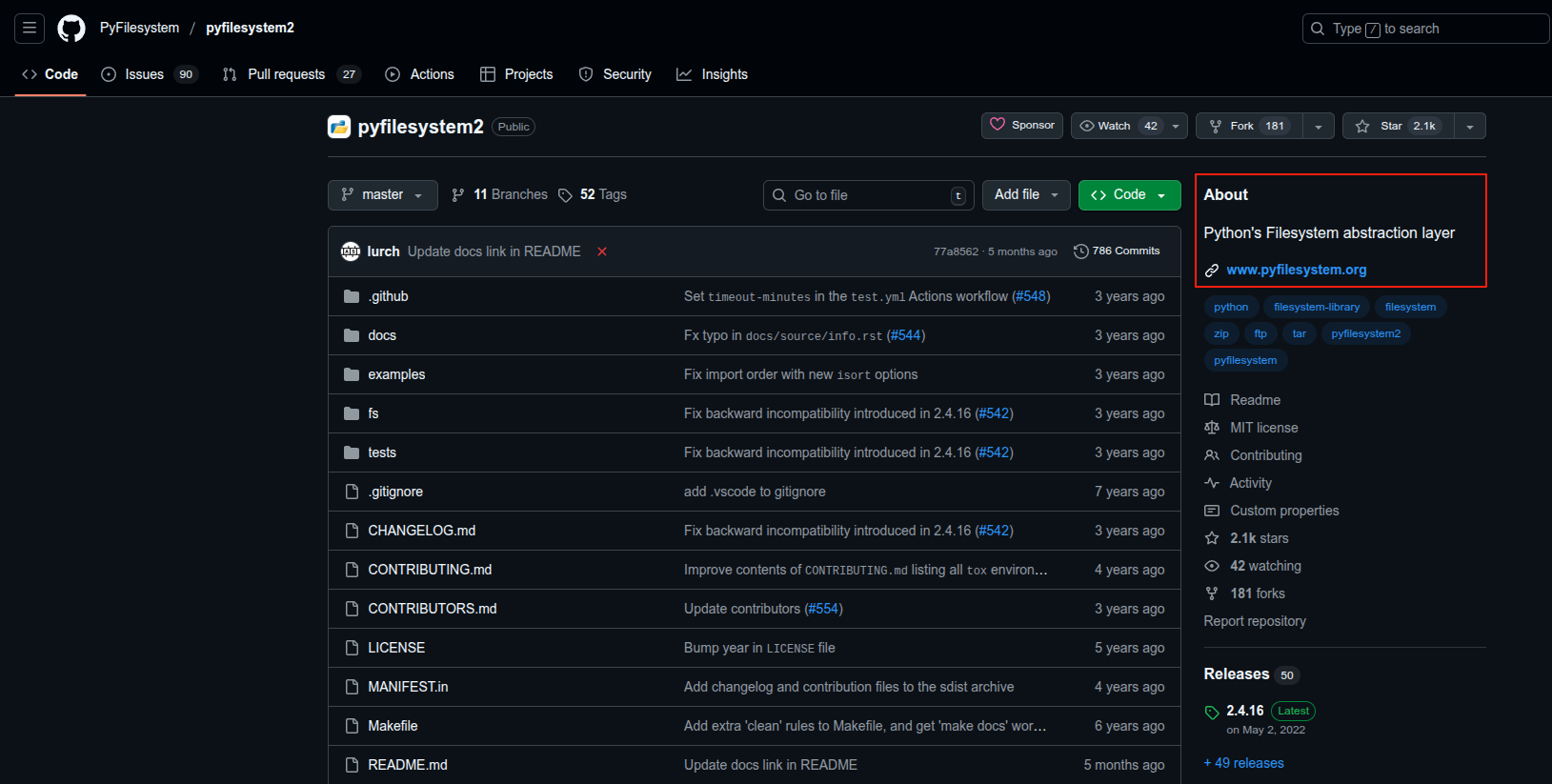
Task: Switch to the Issues tab
Action: [150, 74]
